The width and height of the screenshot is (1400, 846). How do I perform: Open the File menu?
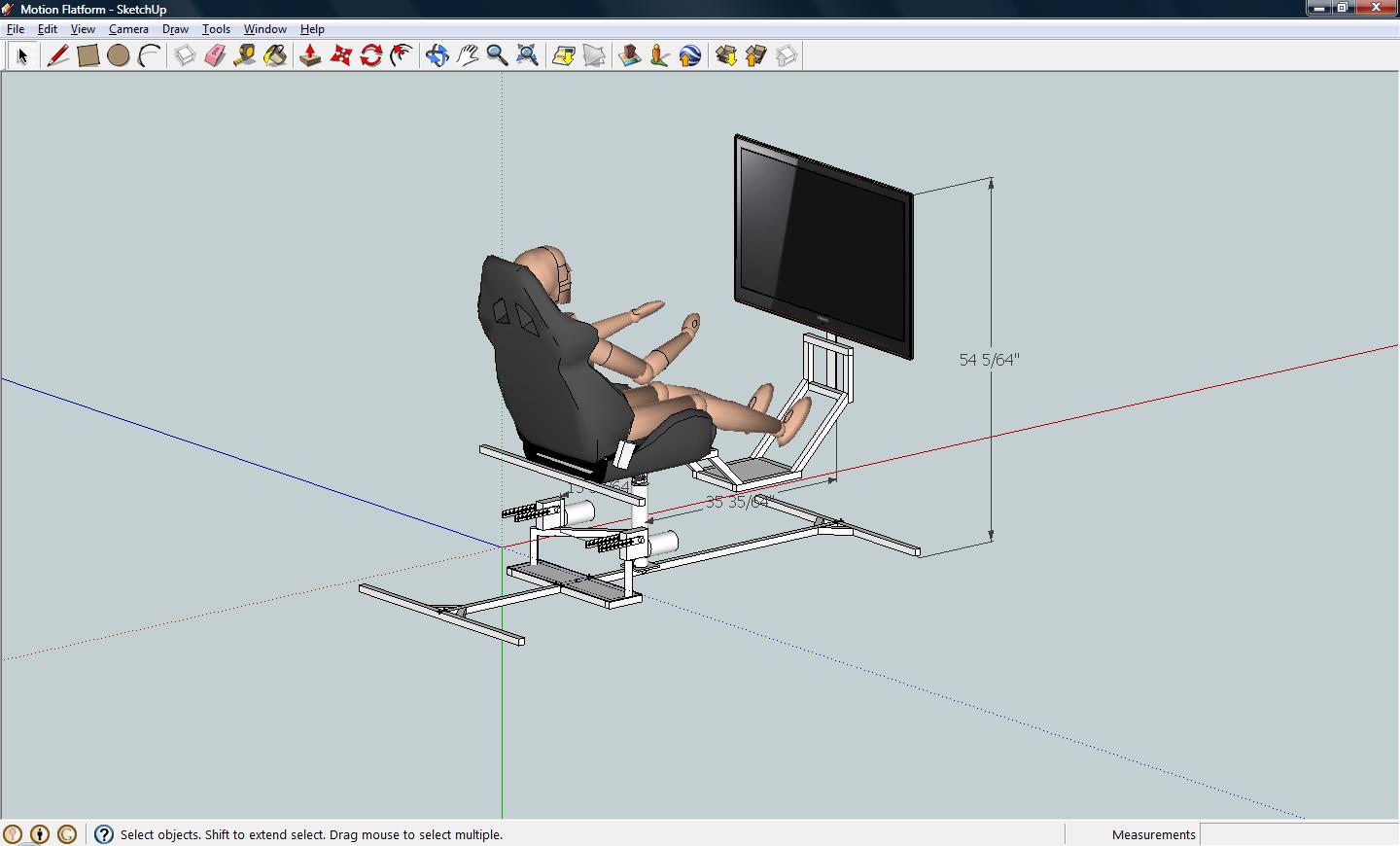pos(16,29)
